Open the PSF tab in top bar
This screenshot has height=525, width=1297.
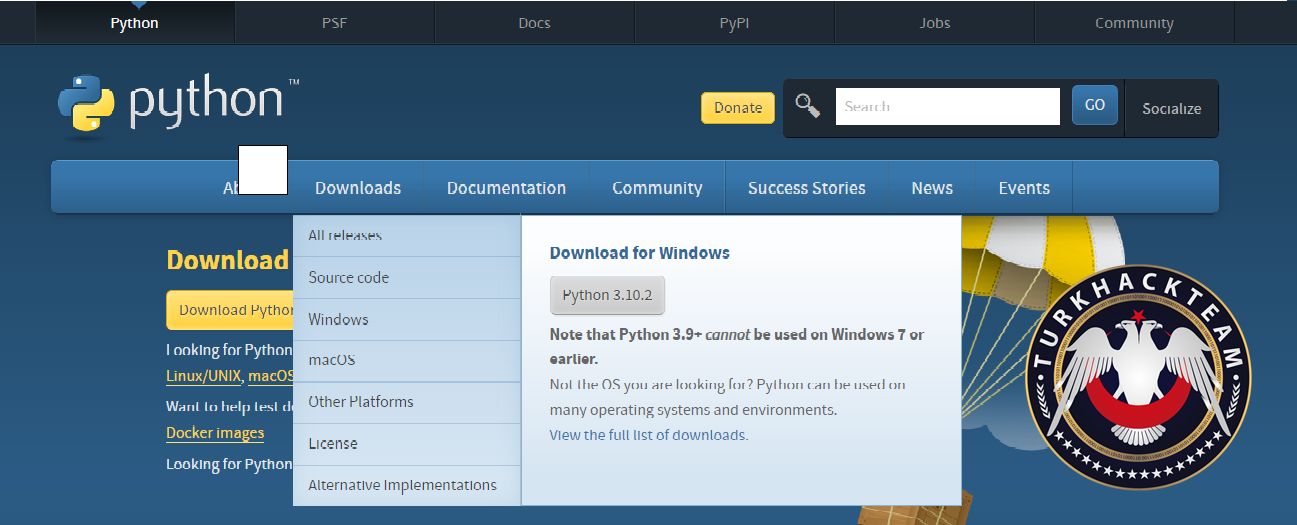(x=334, y=23)
